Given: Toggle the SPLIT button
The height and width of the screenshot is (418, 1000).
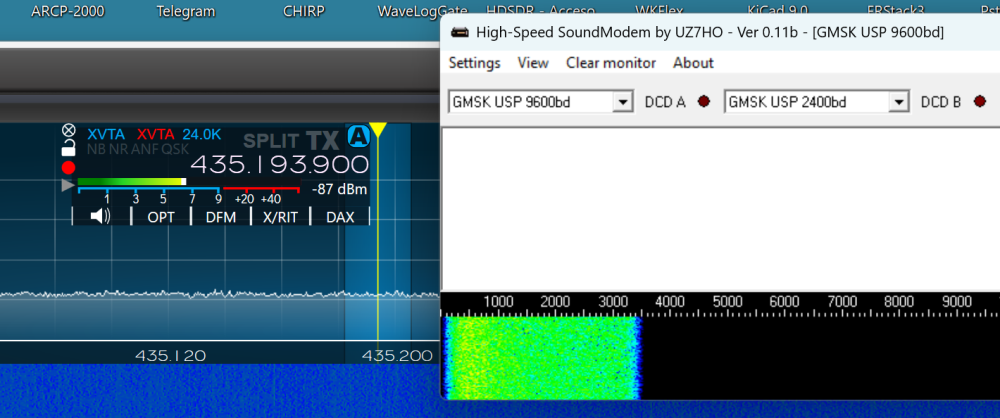Looking at the screenshot, I should (272, 140).
